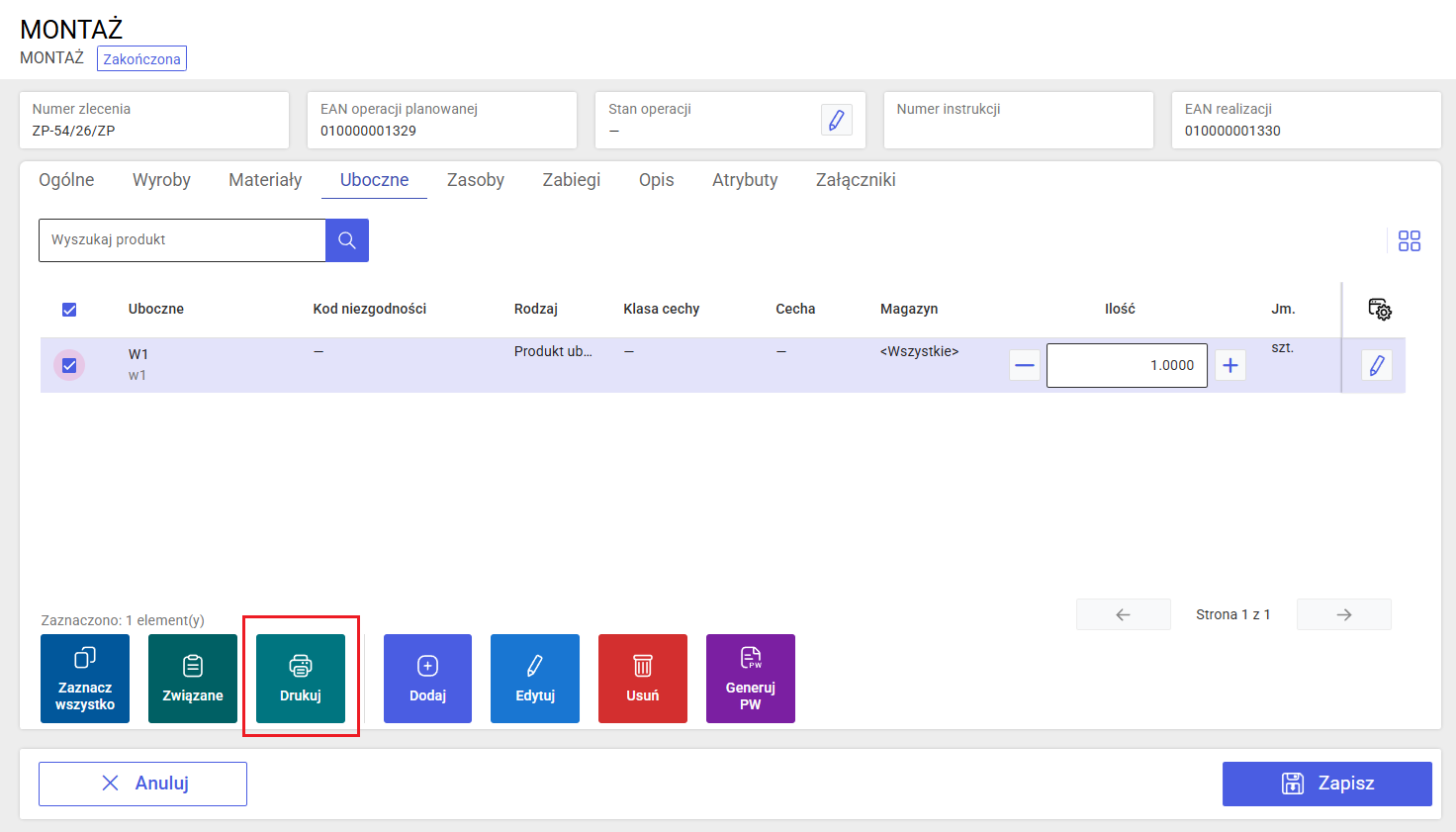Increase quantity with plus button
Image resolution: width=1456 pixels, height=832 pixels.
1230,365
